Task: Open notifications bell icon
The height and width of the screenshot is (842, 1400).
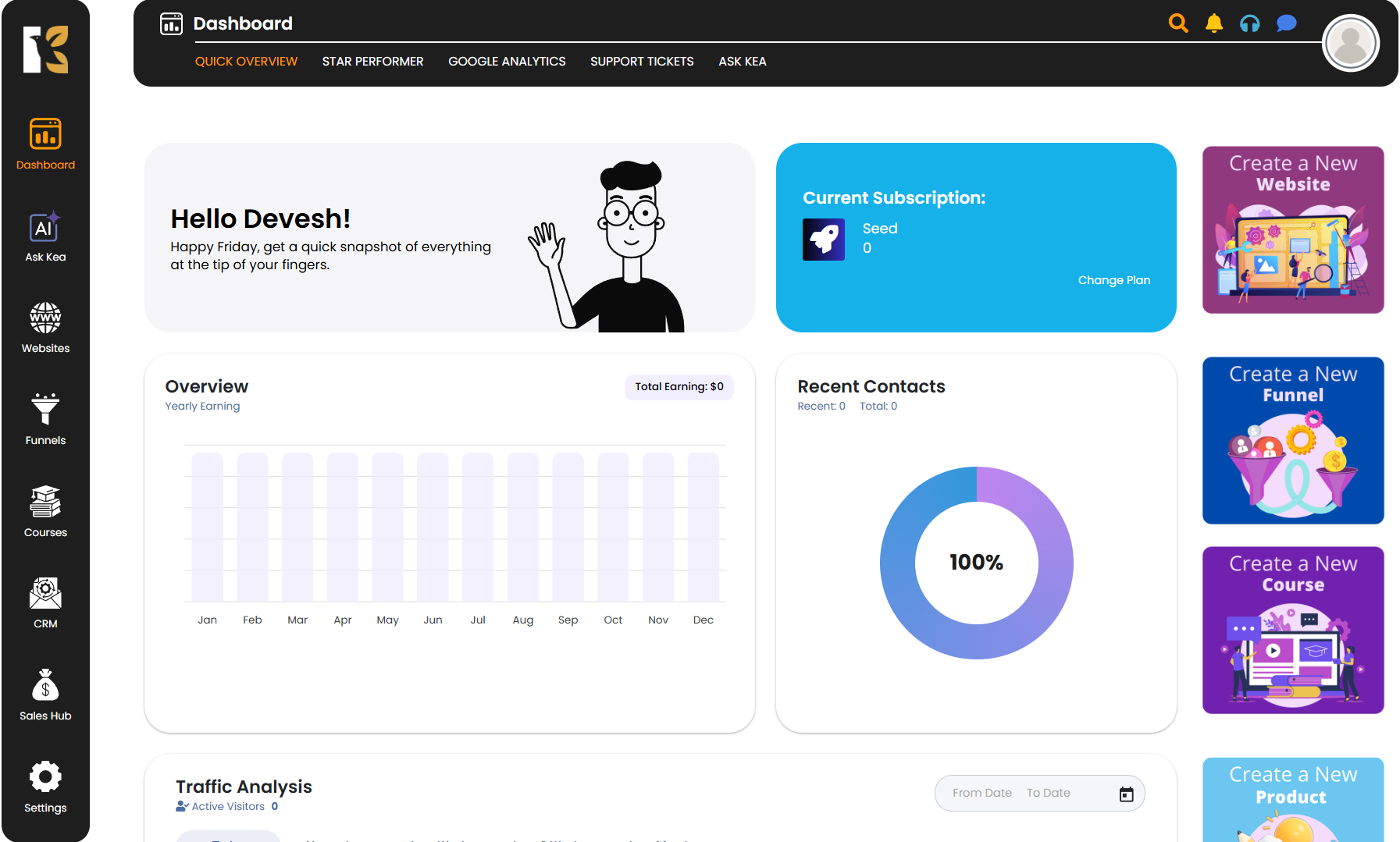Action: (1214, 23)
